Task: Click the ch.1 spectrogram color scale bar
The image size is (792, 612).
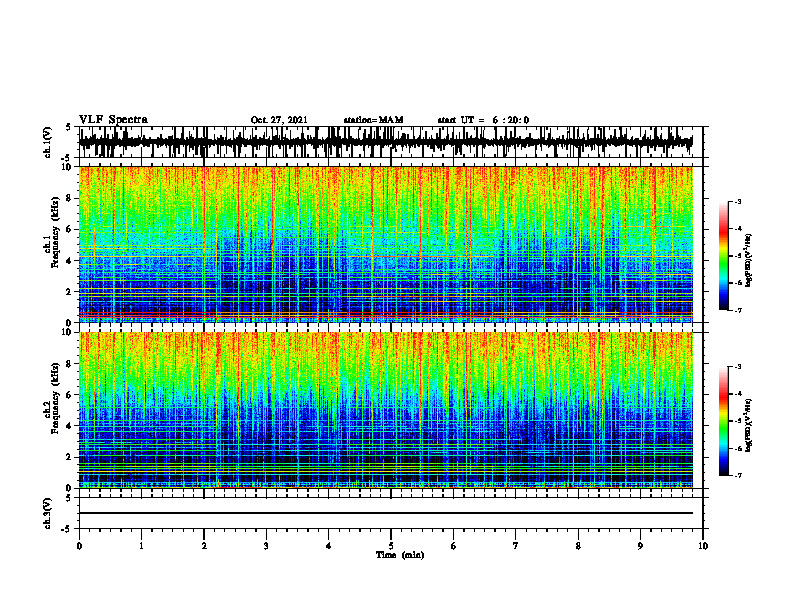Action: [x=723, y=256]
